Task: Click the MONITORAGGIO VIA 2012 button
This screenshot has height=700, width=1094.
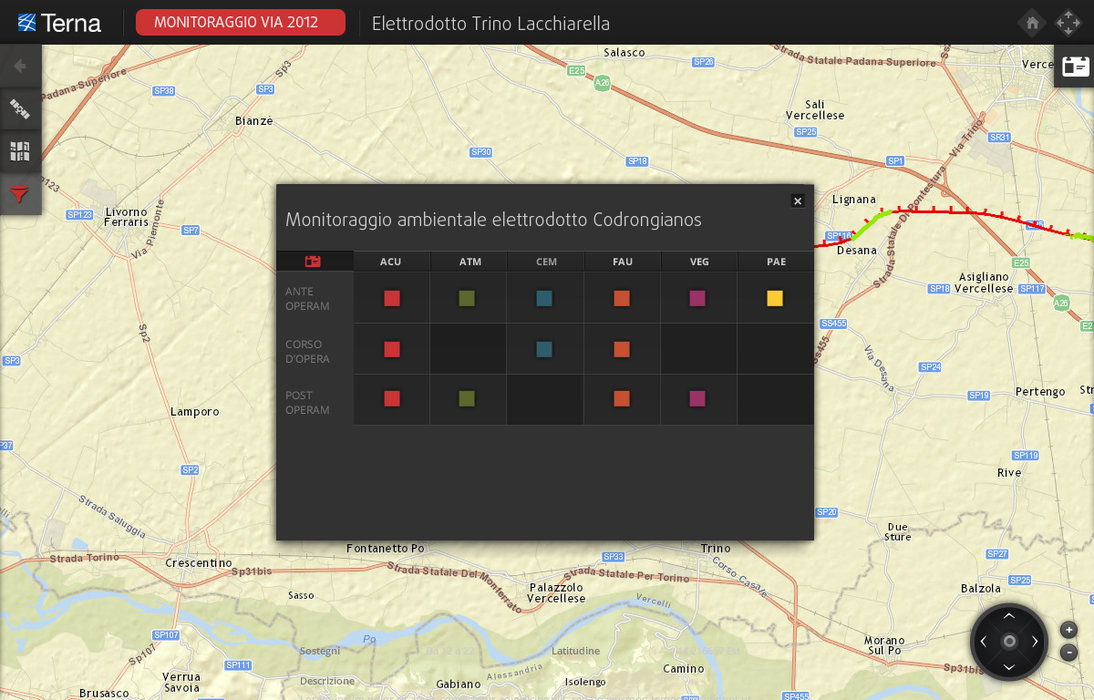Action: (x=240, y=22)
